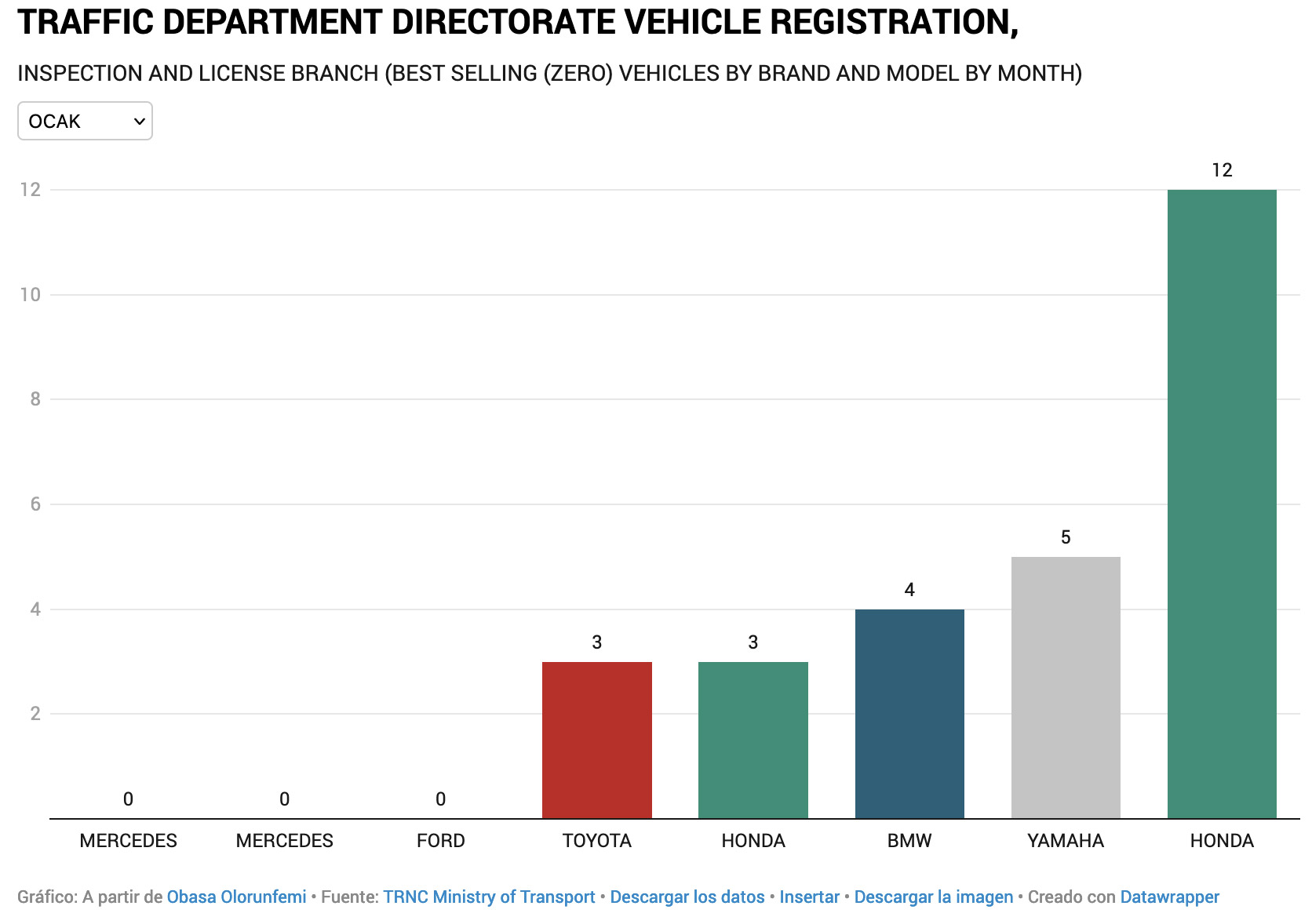Click the BMW axis label

point(909,841)
